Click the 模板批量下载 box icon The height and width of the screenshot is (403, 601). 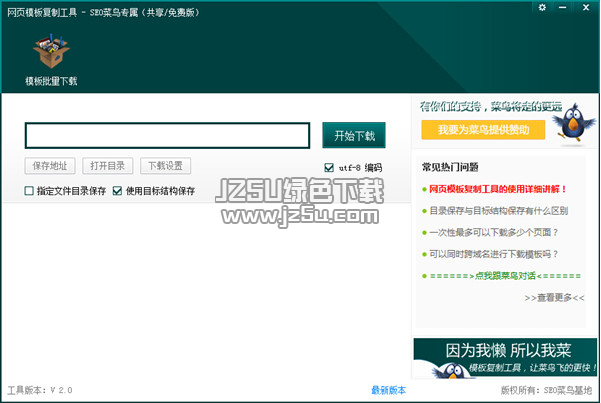coord(50,52)
